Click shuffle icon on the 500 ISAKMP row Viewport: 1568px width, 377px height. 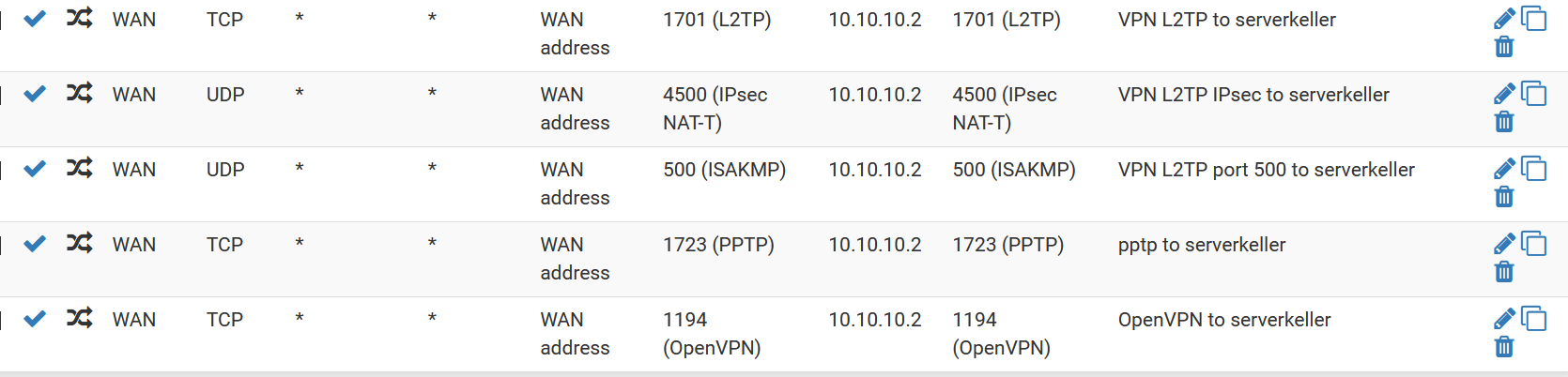click(80, 169)
